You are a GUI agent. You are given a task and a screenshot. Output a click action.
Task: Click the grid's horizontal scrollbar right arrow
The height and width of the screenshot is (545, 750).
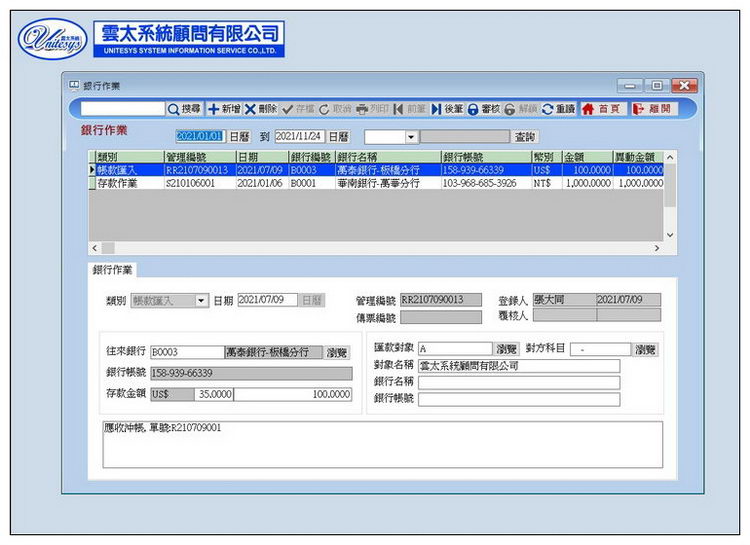657,247
